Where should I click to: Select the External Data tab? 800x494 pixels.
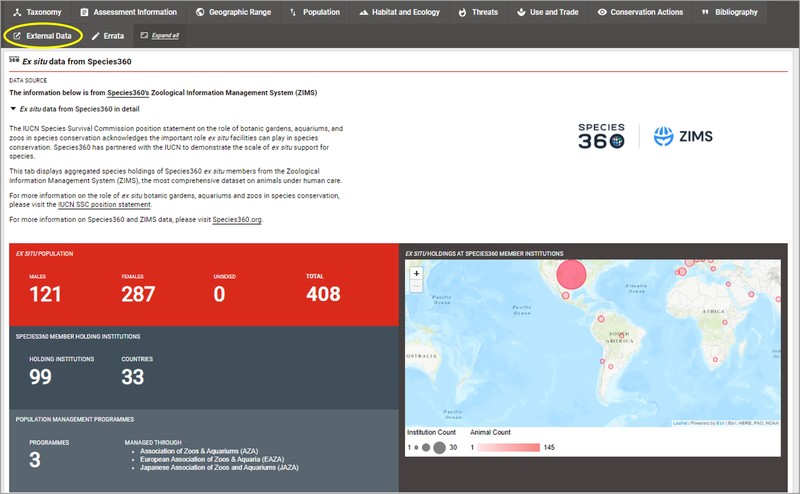point(42,36)
